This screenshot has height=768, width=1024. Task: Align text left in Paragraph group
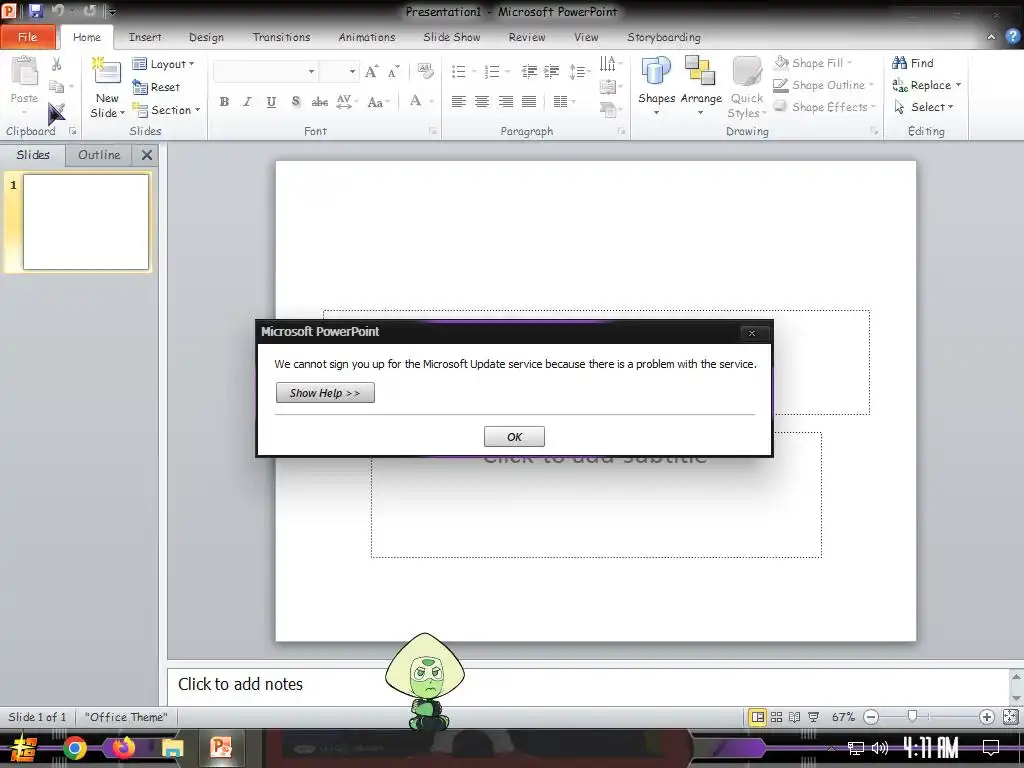pyautogui.click(x=458, y=101)
